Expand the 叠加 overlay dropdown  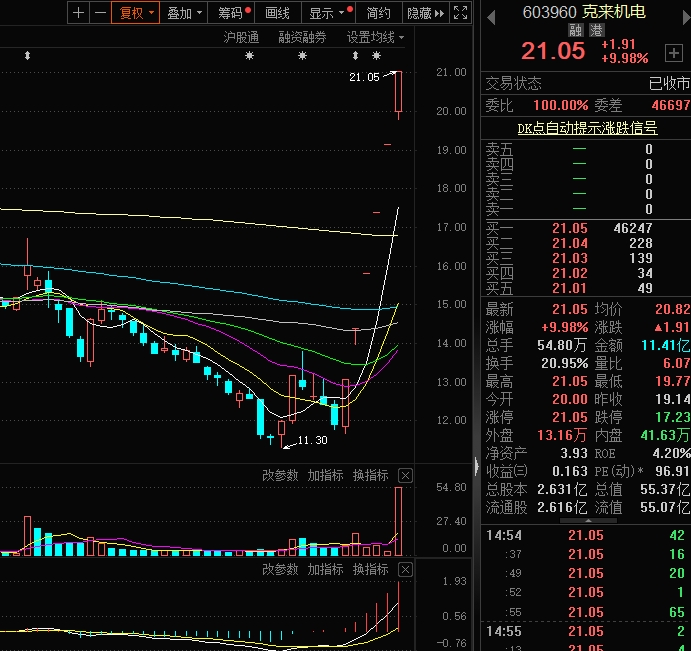[x=185, y=13]
